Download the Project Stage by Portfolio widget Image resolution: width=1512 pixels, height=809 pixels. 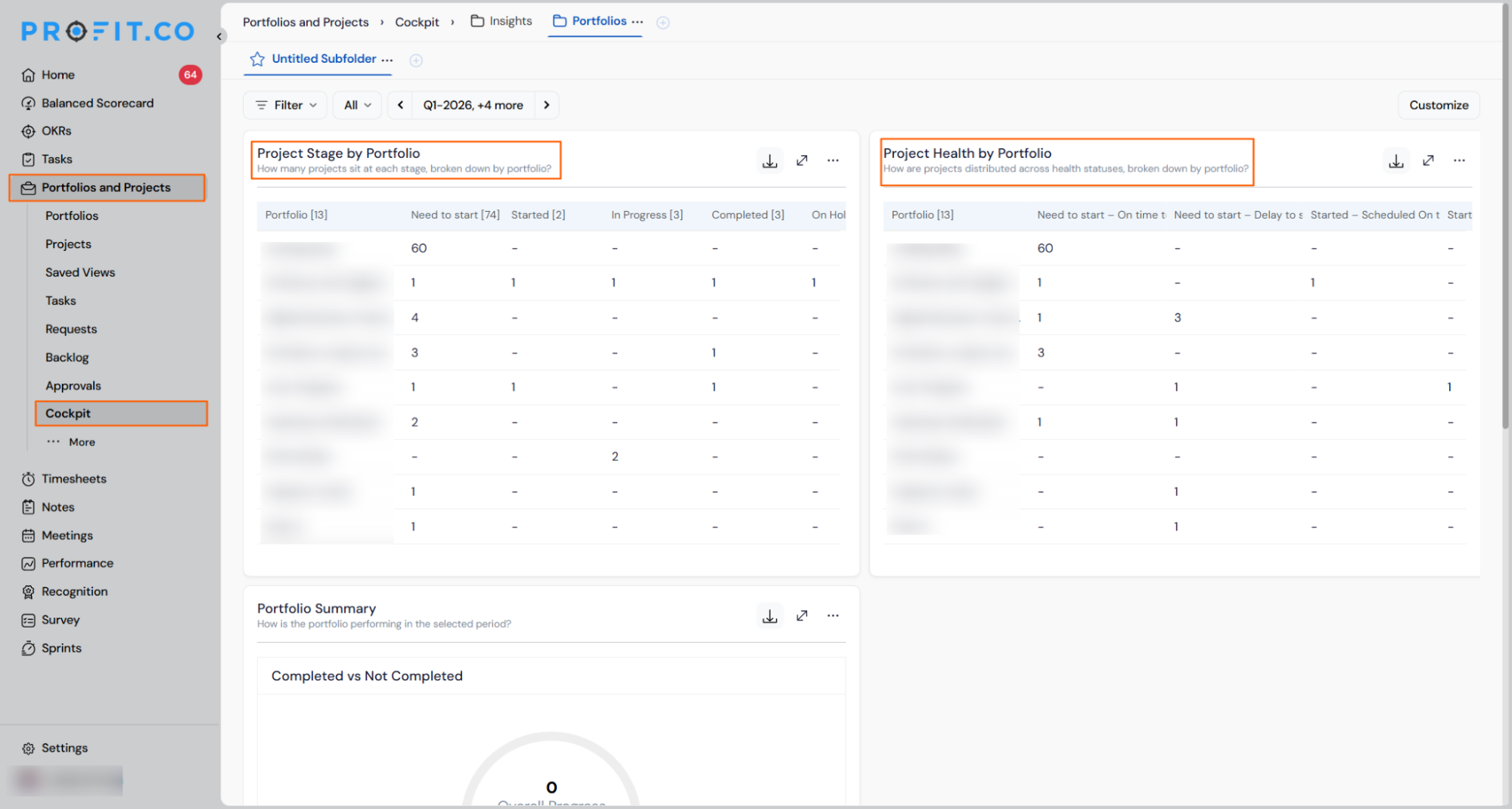770,160
